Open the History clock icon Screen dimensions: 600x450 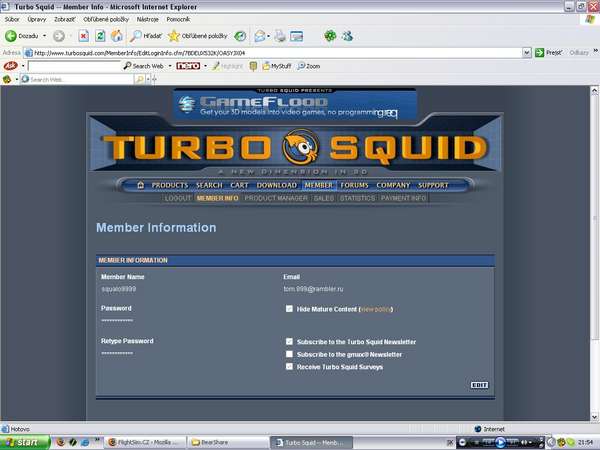[240, 36]
